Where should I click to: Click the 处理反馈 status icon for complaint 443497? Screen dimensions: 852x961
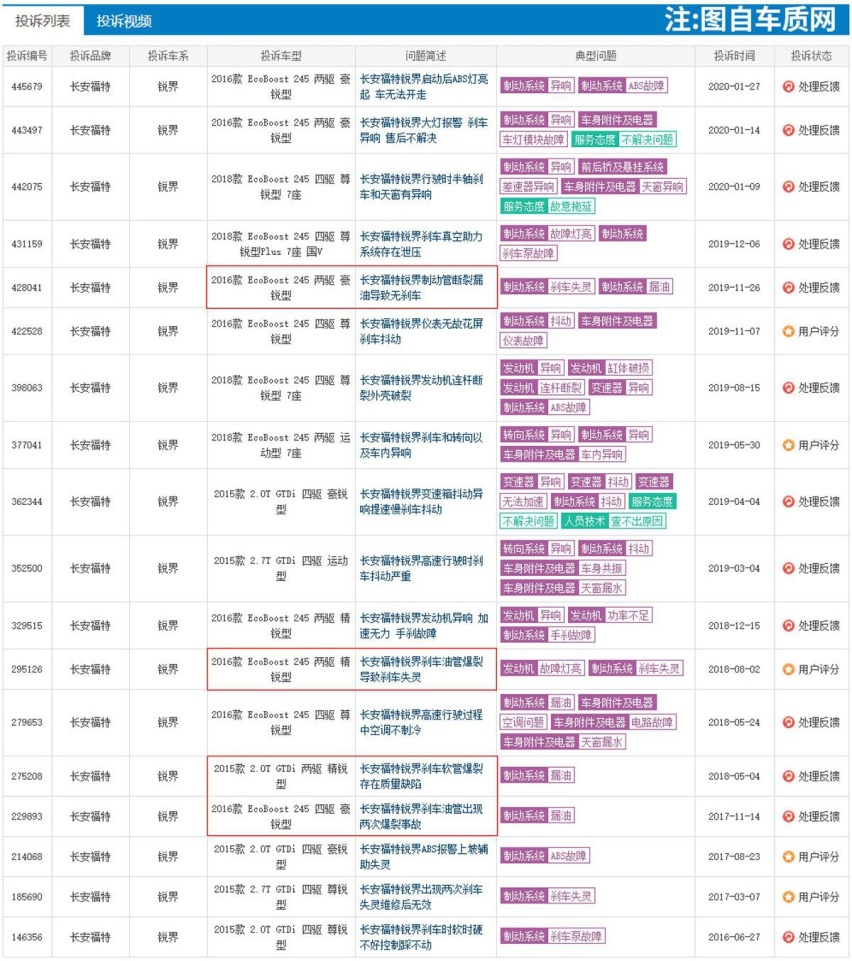click(788, 130)
